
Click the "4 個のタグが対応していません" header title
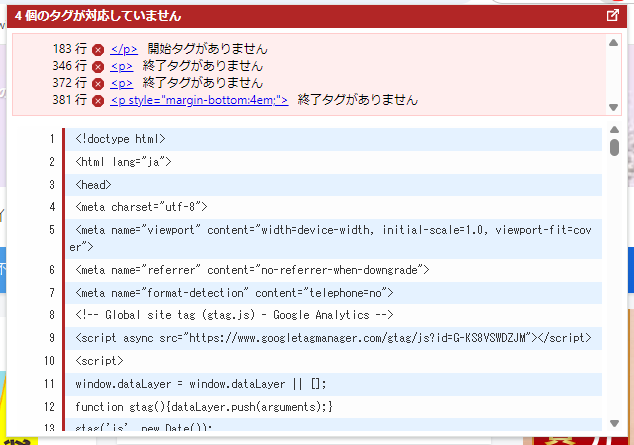[98, 16]
